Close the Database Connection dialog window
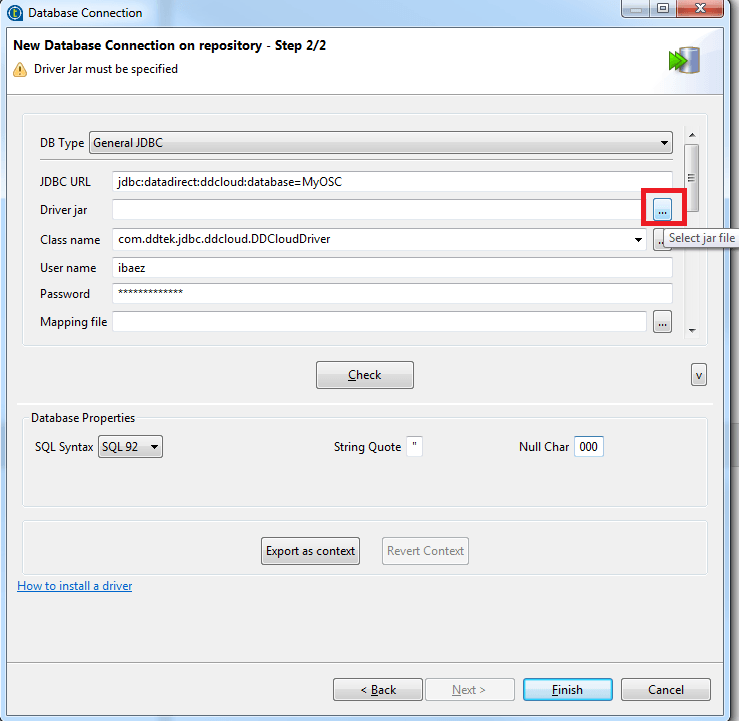 click(x=700, y=8)
